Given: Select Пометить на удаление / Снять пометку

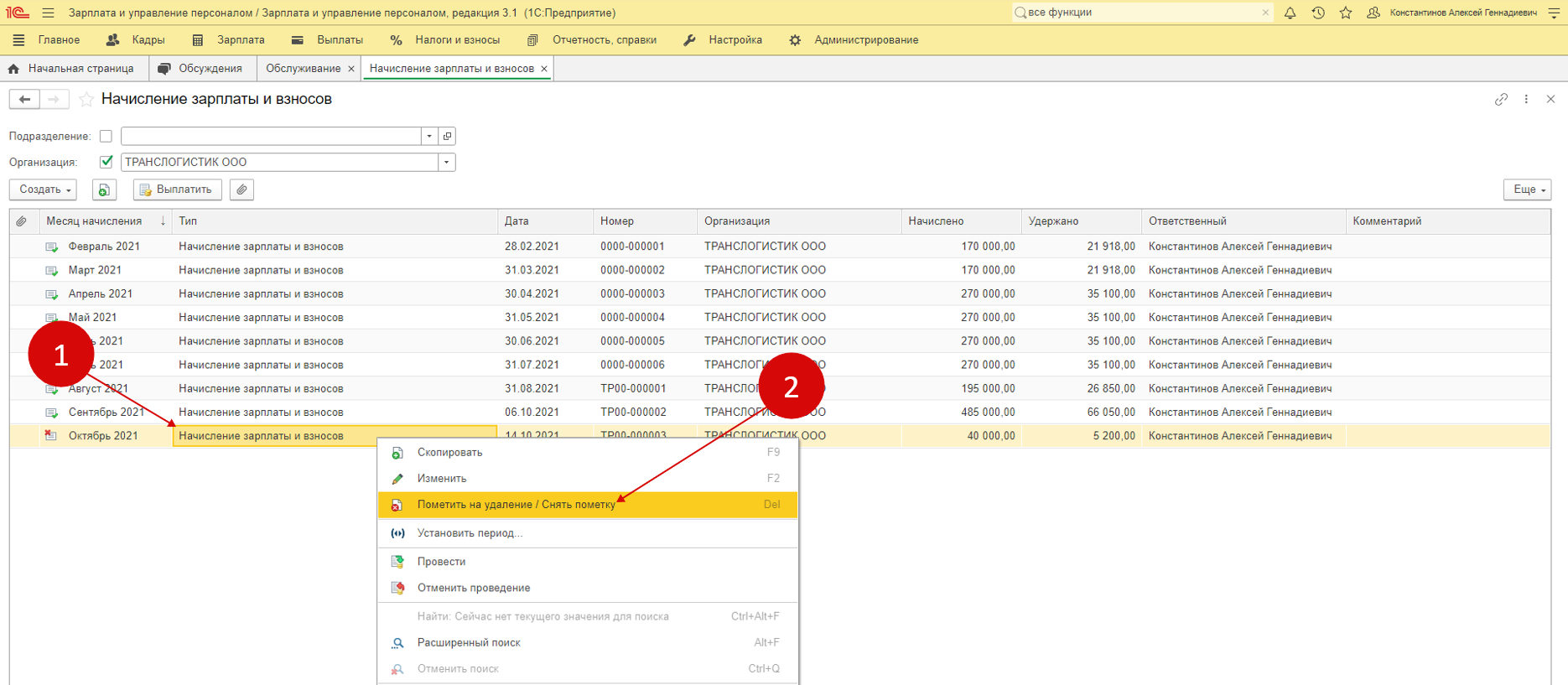Looking at the screenshot, I should pyautogui.click(x=516, y=505).
